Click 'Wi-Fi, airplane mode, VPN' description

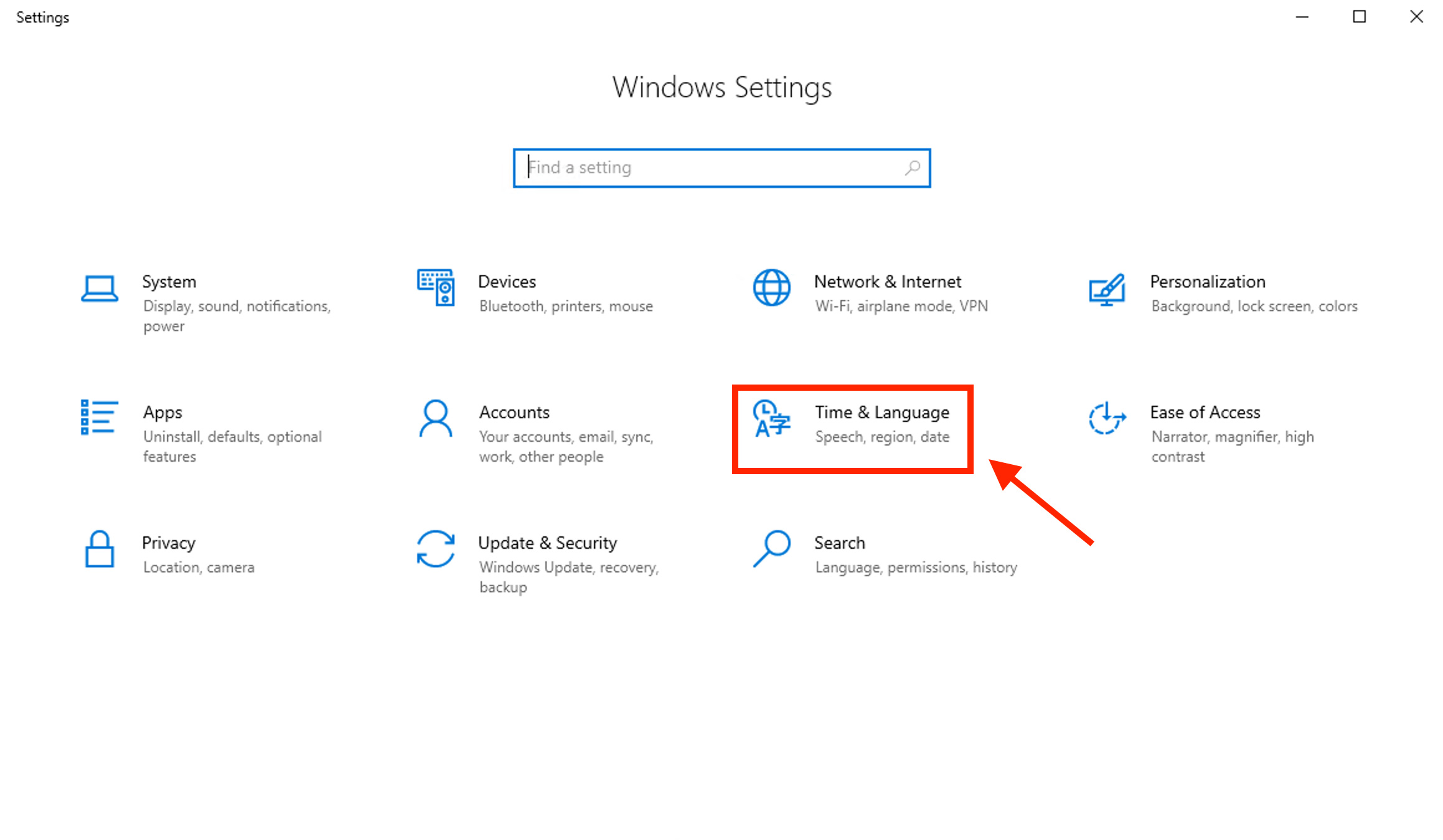pyautogui.click(x=901, y=306)
